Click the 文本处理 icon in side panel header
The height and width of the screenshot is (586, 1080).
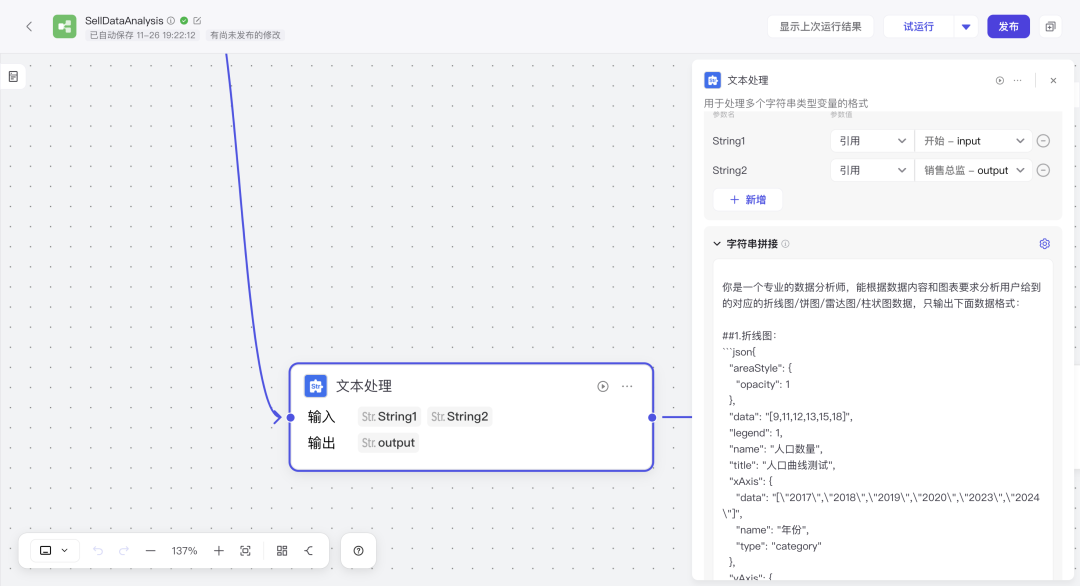tap(712, 81)
